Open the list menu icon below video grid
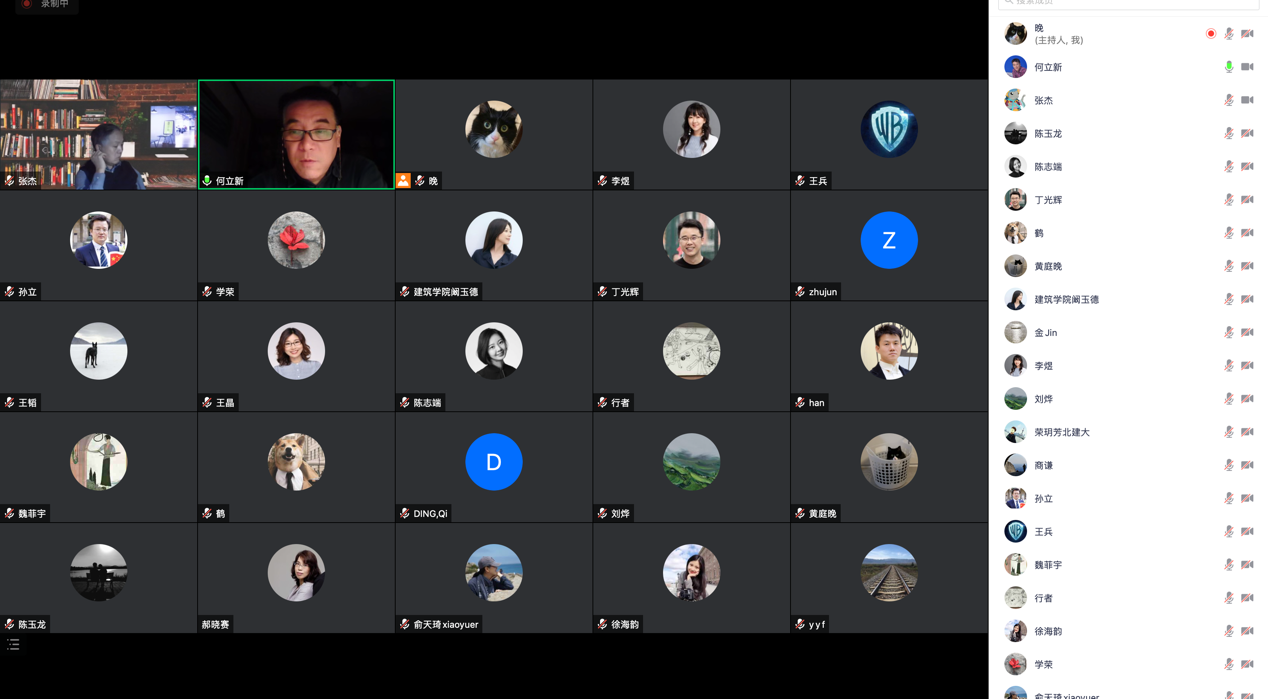1268x699 pixels. coord(13,645)
